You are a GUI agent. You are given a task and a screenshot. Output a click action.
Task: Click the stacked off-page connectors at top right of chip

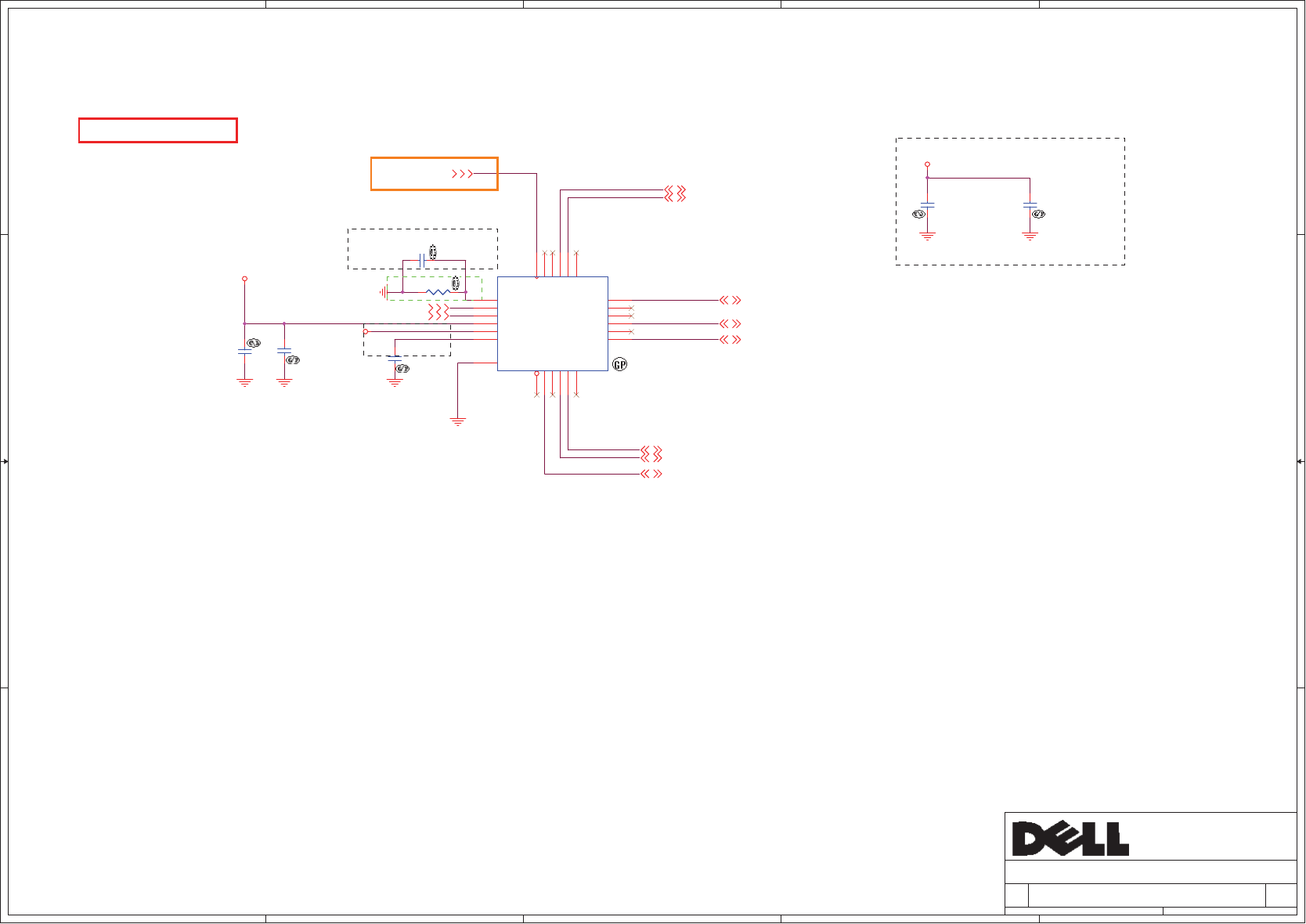pyautogui.click(x=675, y=193)
